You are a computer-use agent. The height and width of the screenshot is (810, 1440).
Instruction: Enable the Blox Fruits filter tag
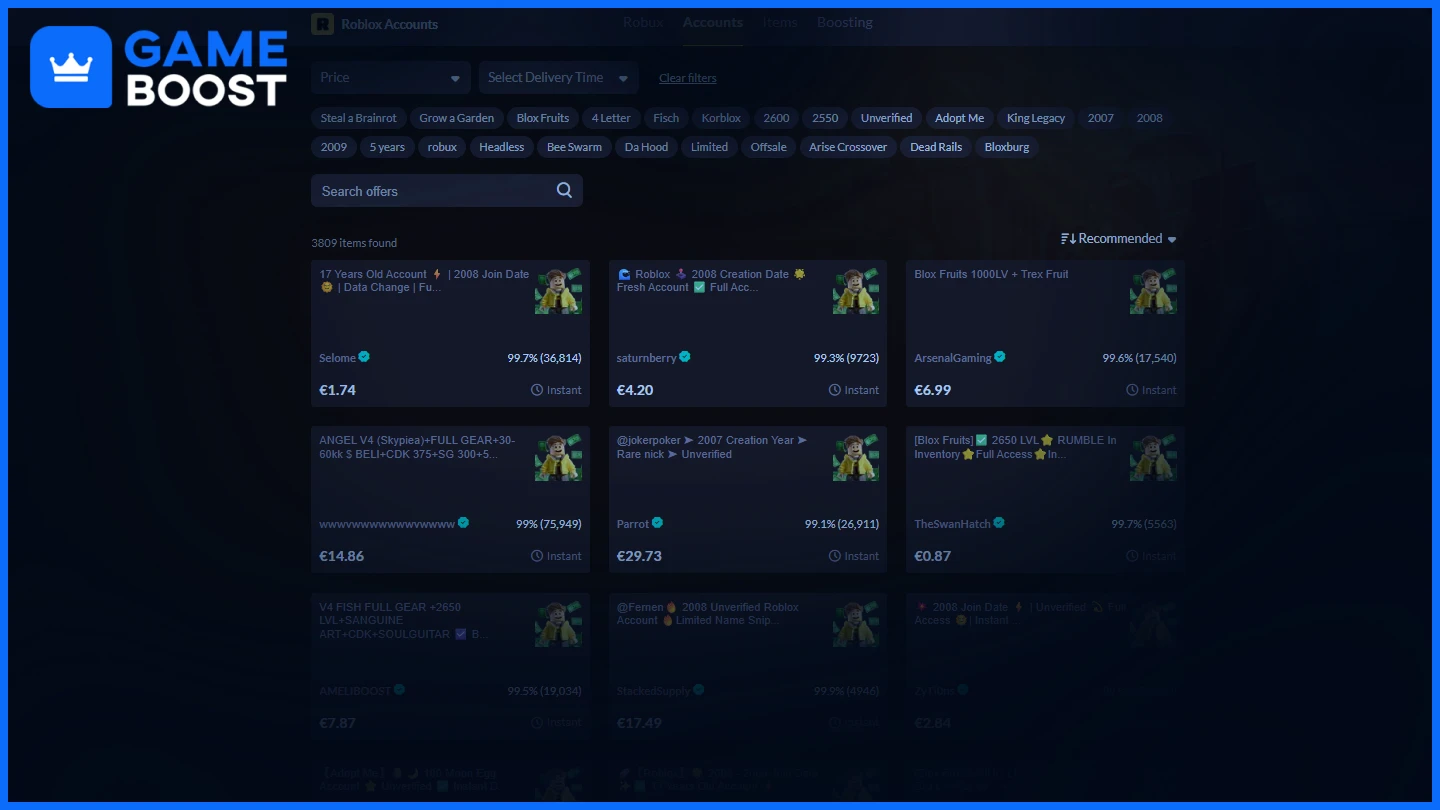tap(543, 118)
